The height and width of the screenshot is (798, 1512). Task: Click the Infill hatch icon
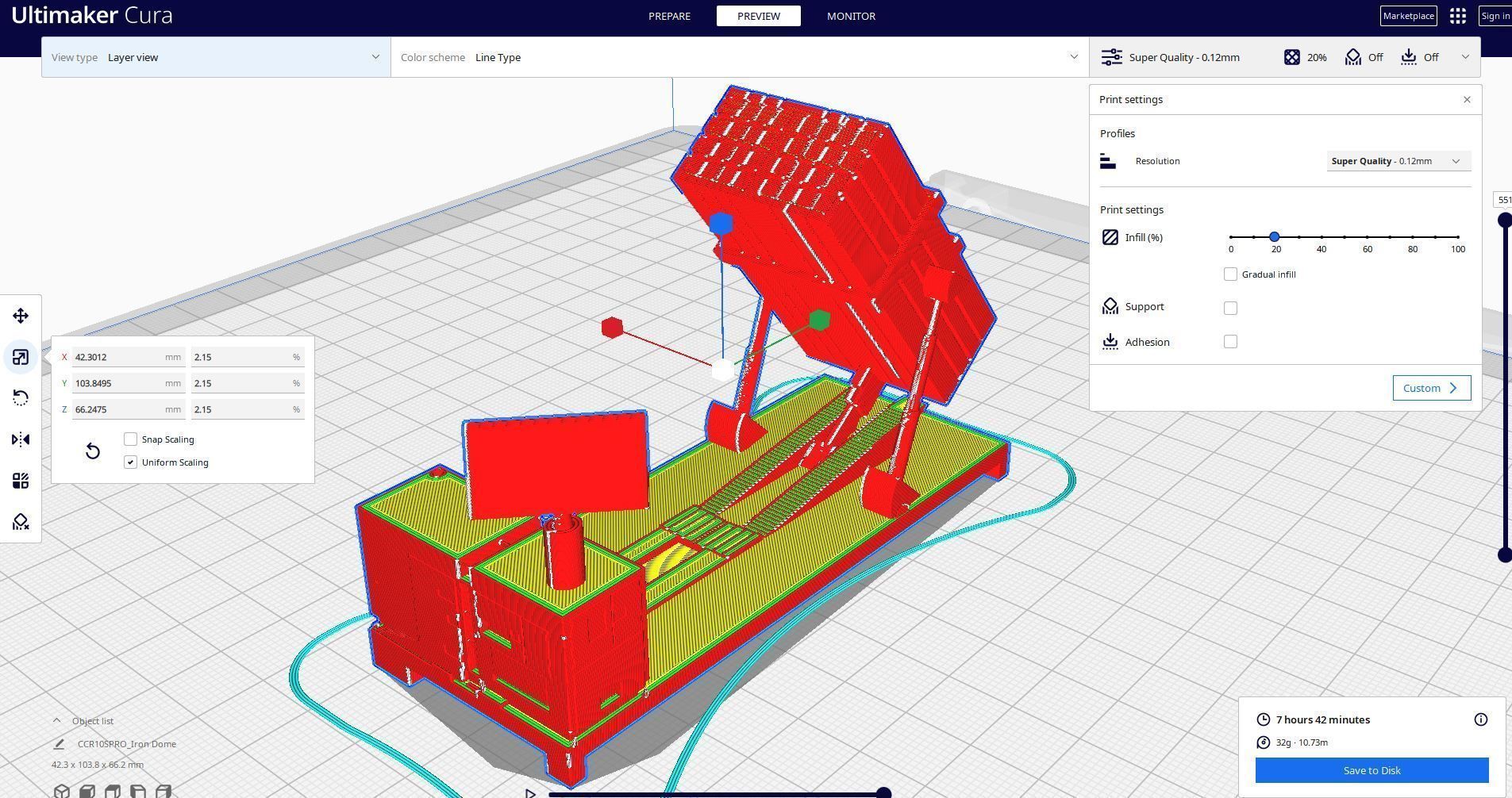[1110, 237]
